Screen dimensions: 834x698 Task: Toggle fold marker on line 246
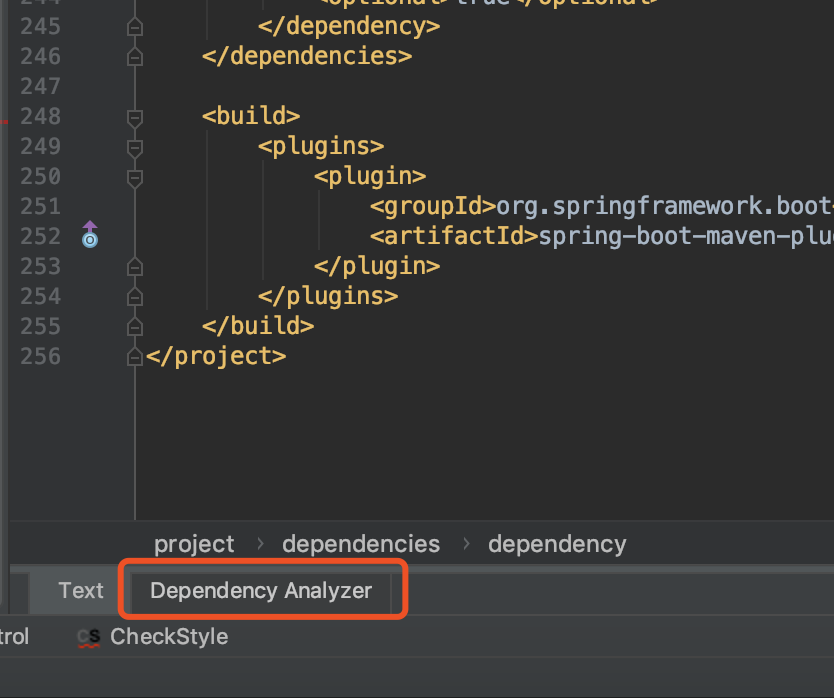(135, 56)
